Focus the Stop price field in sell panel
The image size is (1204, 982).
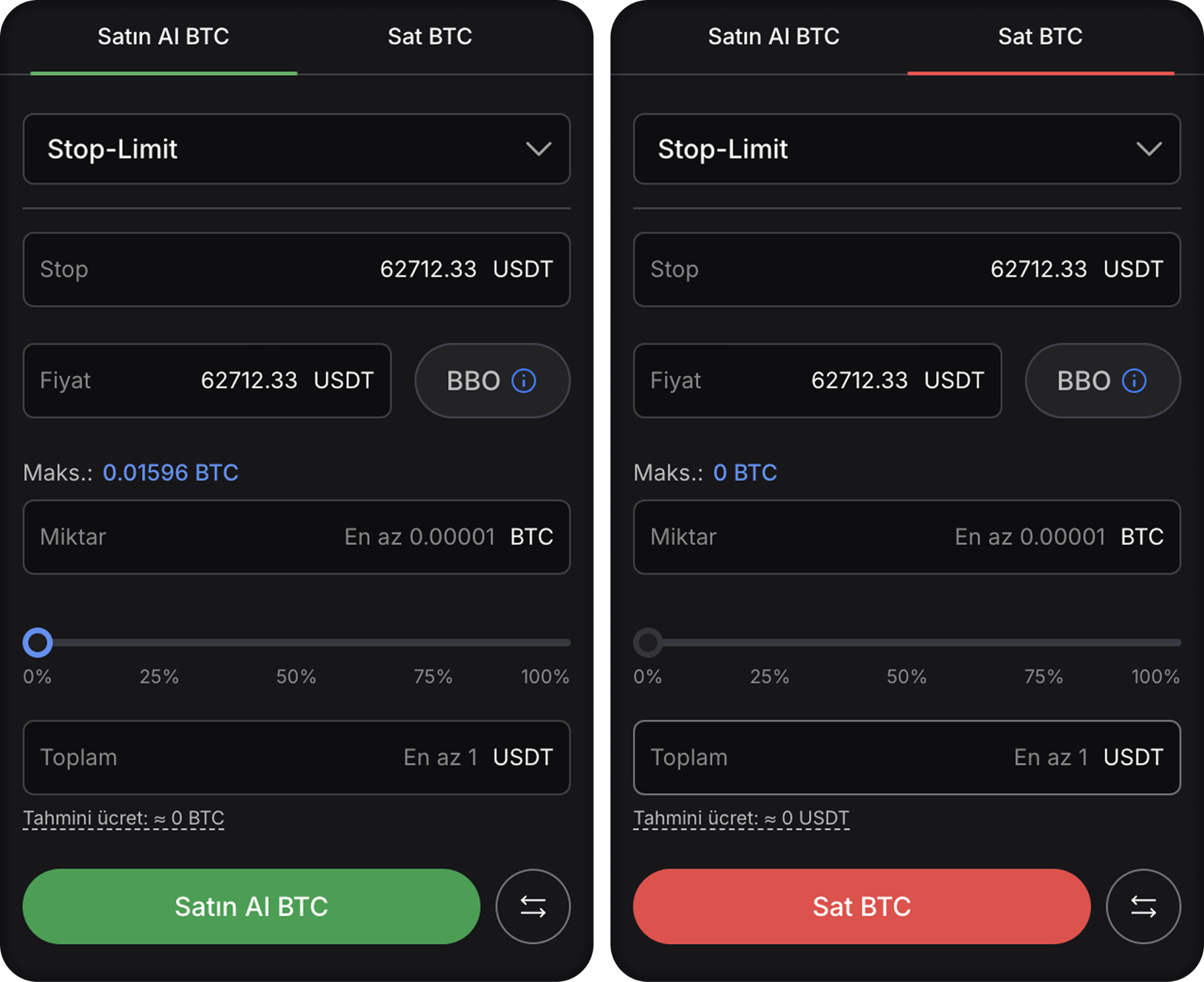point(907,269)
